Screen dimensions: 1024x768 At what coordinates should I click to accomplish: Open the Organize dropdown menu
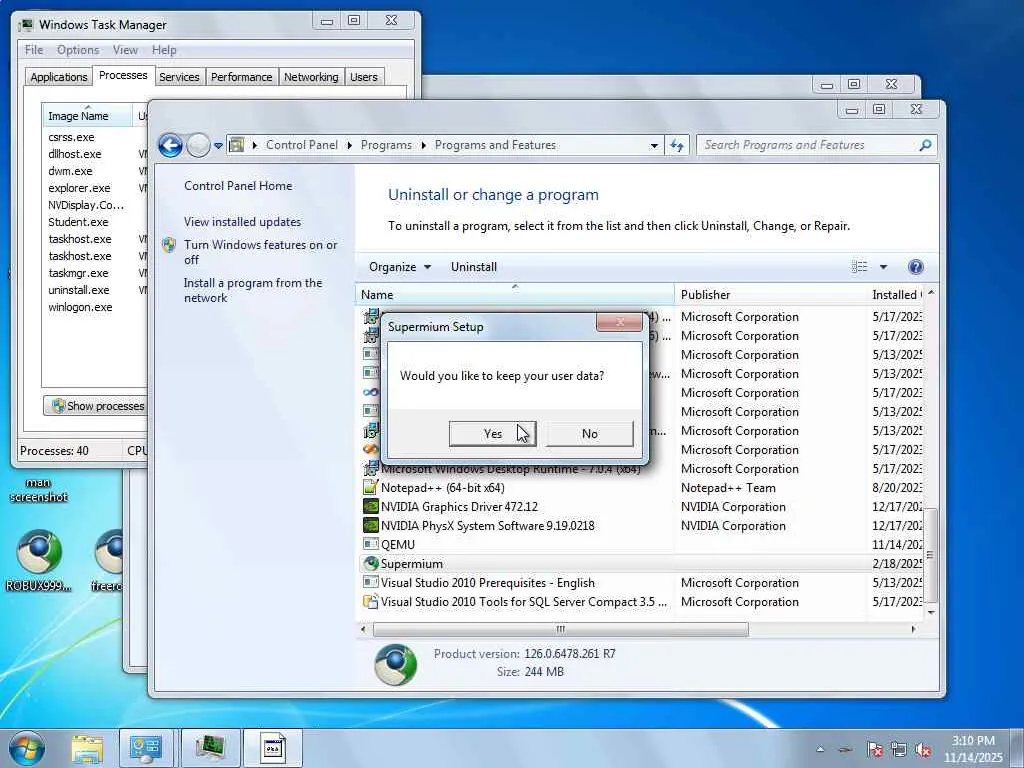pos(400,266)
